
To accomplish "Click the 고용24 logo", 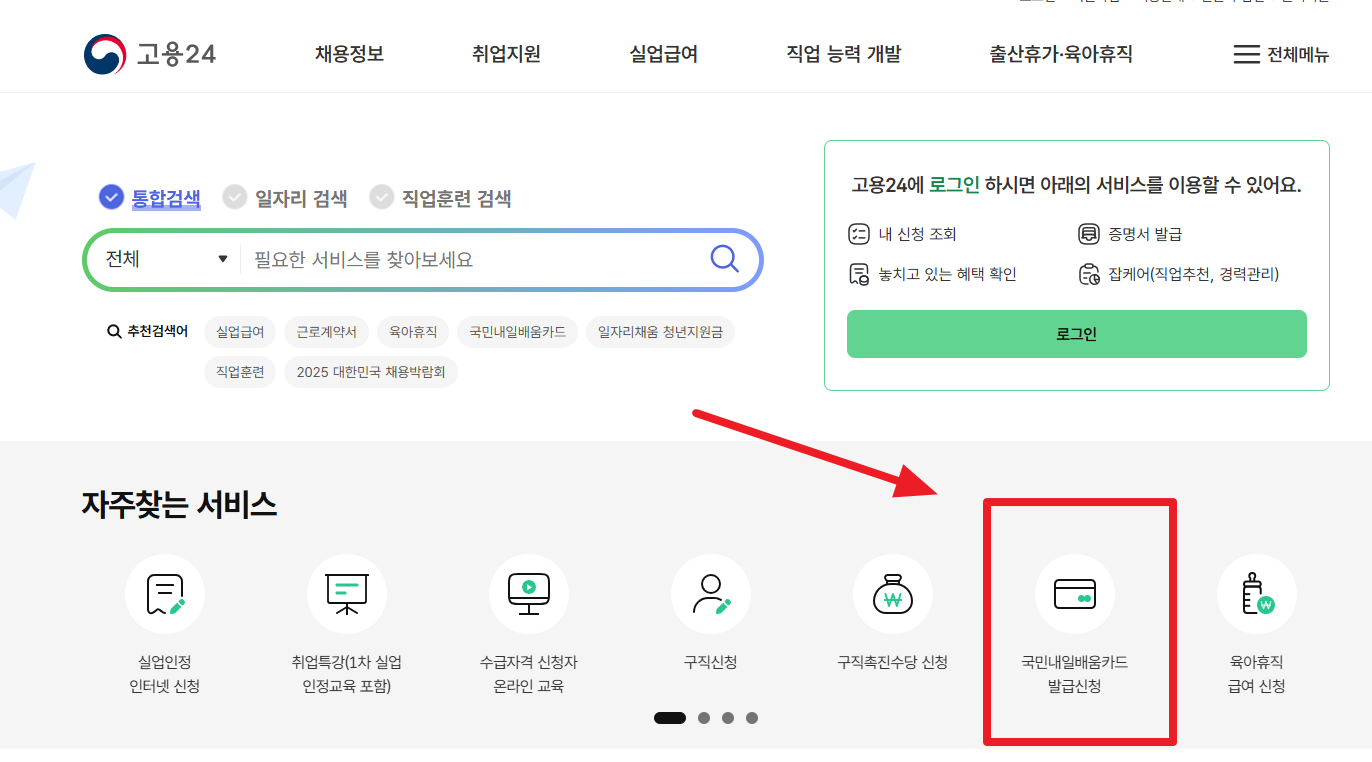I will [x=149, y=53].
